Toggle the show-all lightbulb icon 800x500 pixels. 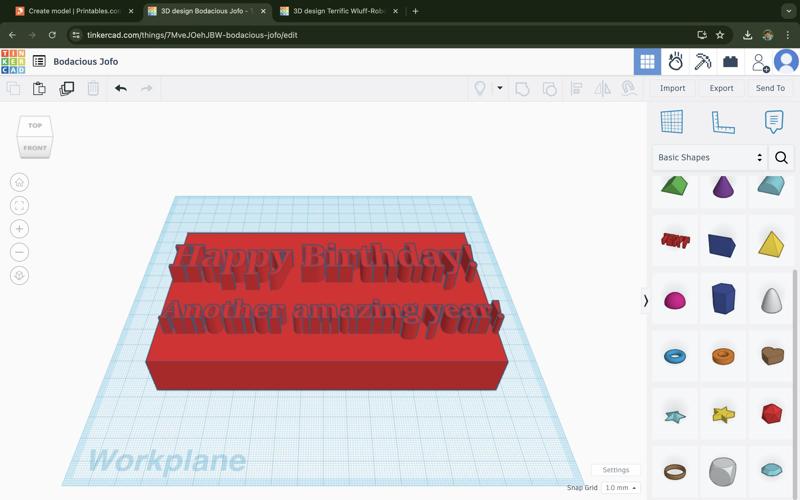click(x=480, y=89)
